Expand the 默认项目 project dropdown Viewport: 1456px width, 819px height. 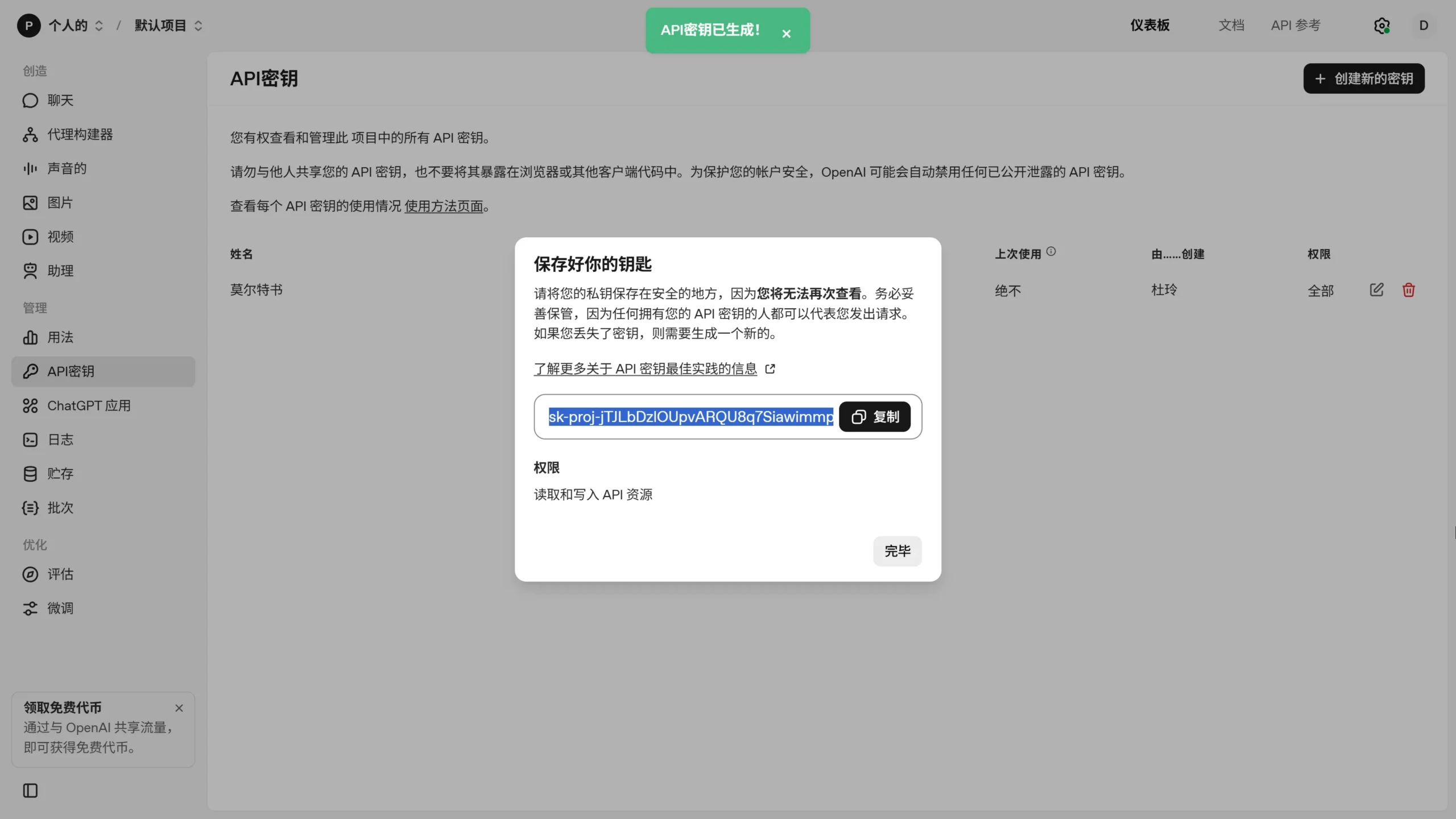coord(168,26)
